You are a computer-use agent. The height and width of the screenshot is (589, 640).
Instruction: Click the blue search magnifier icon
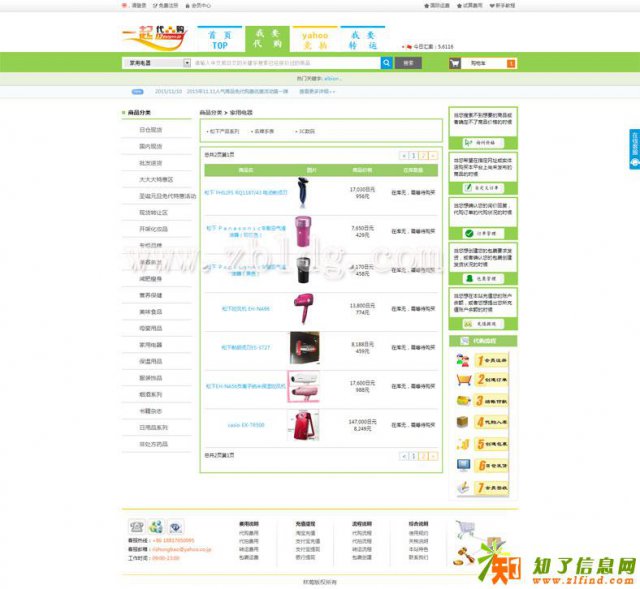pos(386,62)
